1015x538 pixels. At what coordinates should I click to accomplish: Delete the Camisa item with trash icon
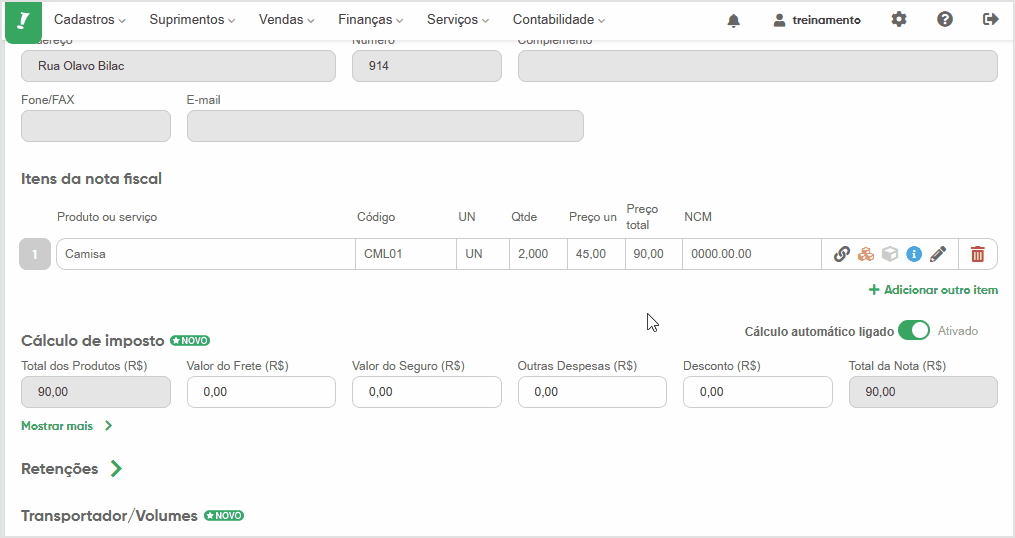(977, 254)
